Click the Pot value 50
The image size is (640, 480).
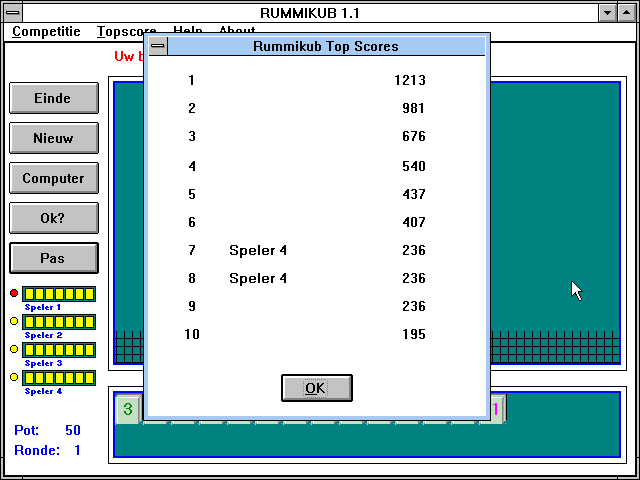pos(73,430)
